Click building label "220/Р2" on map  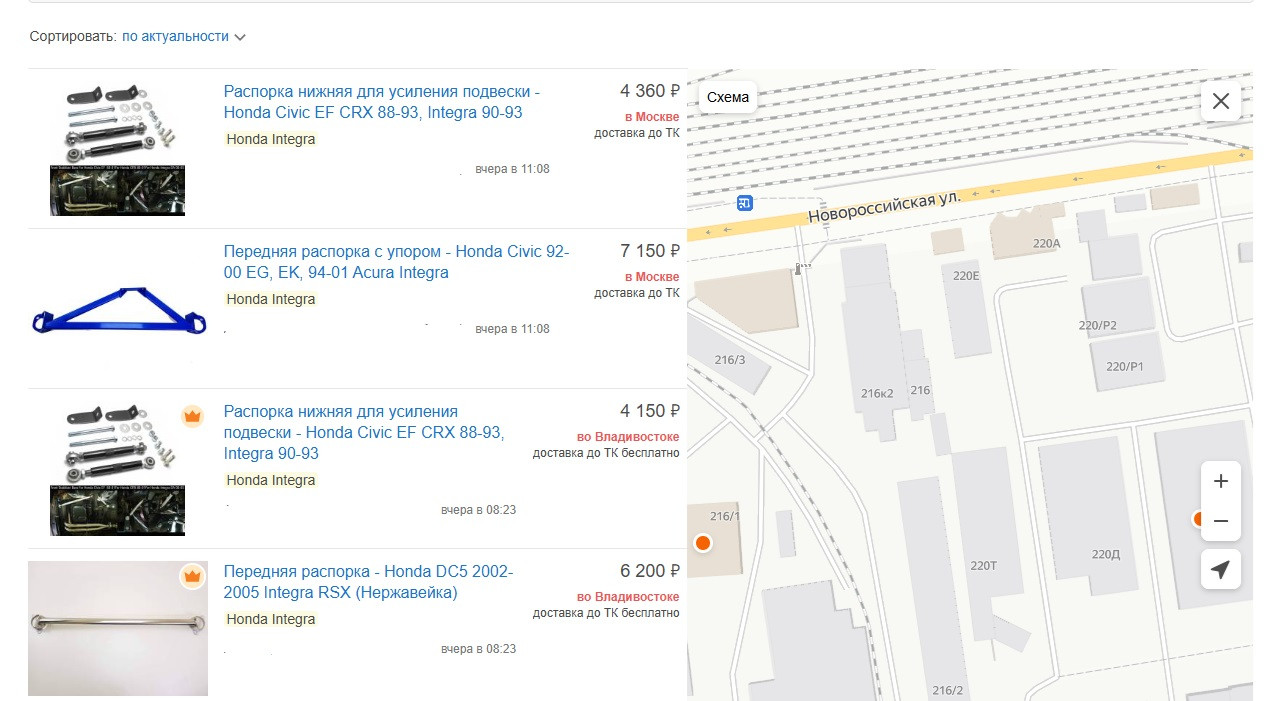click(x=1097, y=325)
